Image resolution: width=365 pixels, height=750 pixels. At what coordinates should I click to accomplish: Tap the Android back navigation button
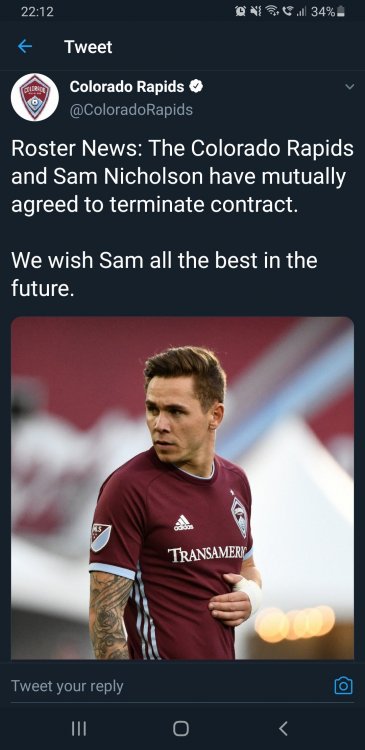(x=283, y=728)
